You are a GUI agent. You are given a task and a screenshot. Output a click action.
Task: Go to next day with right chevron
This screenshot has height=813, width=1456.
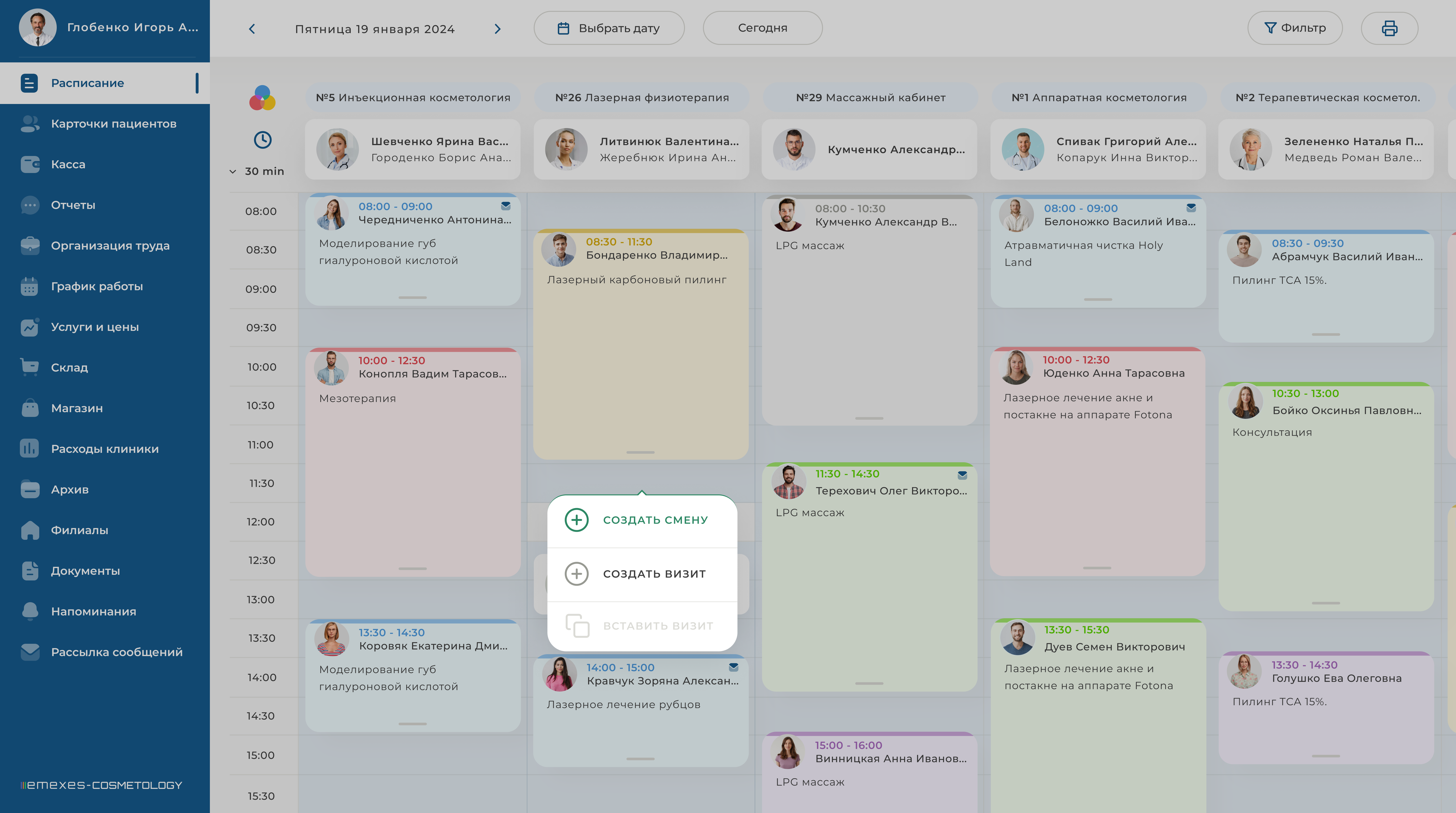(497, 29)
